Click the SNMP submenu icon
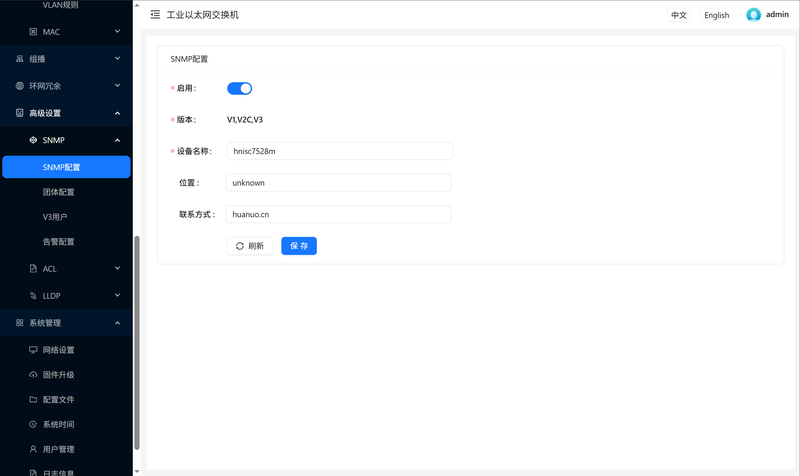 [x=33, y=140]
